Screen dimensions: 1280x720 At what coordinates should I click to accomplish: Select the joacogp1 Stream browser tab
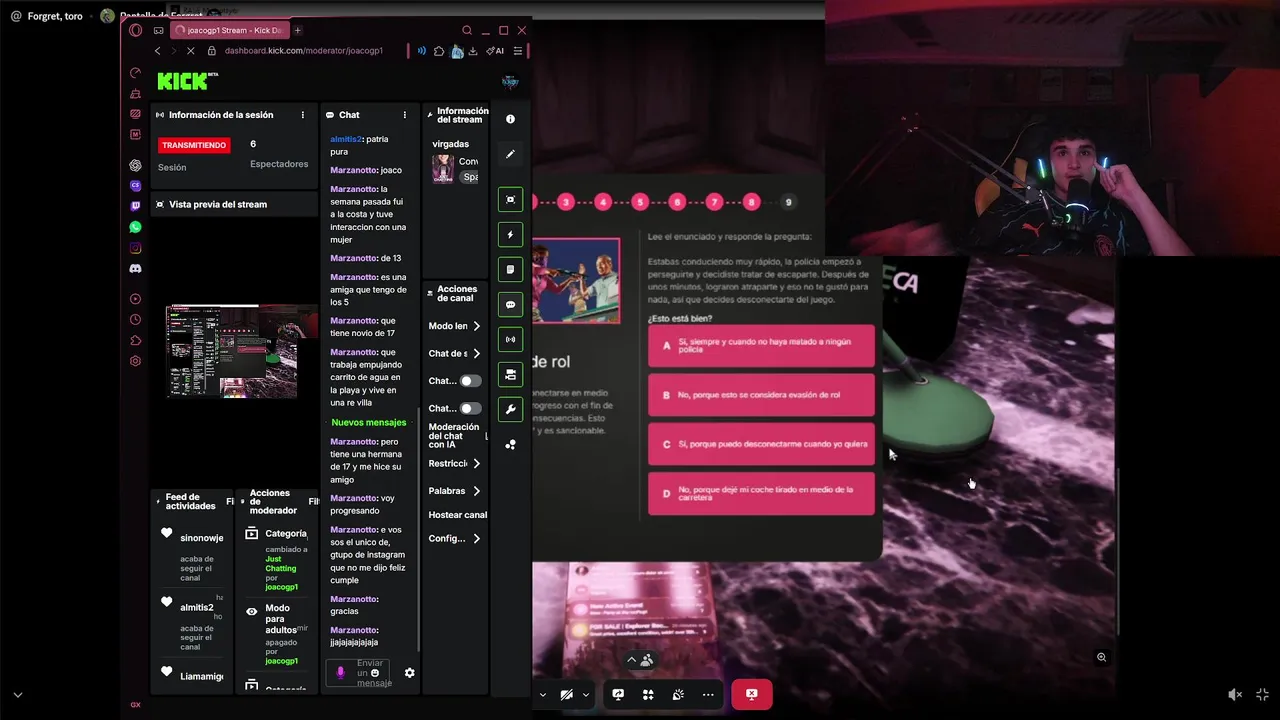[229, 30]
